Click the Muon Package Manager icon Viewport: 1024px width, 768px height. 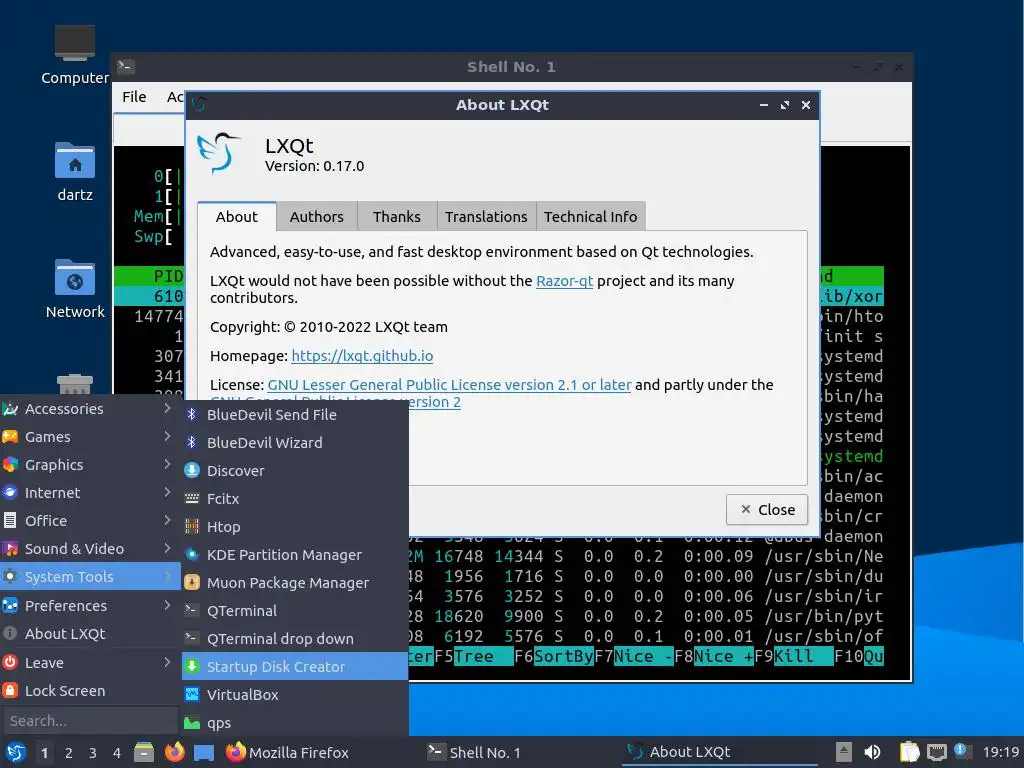[191, 583]
